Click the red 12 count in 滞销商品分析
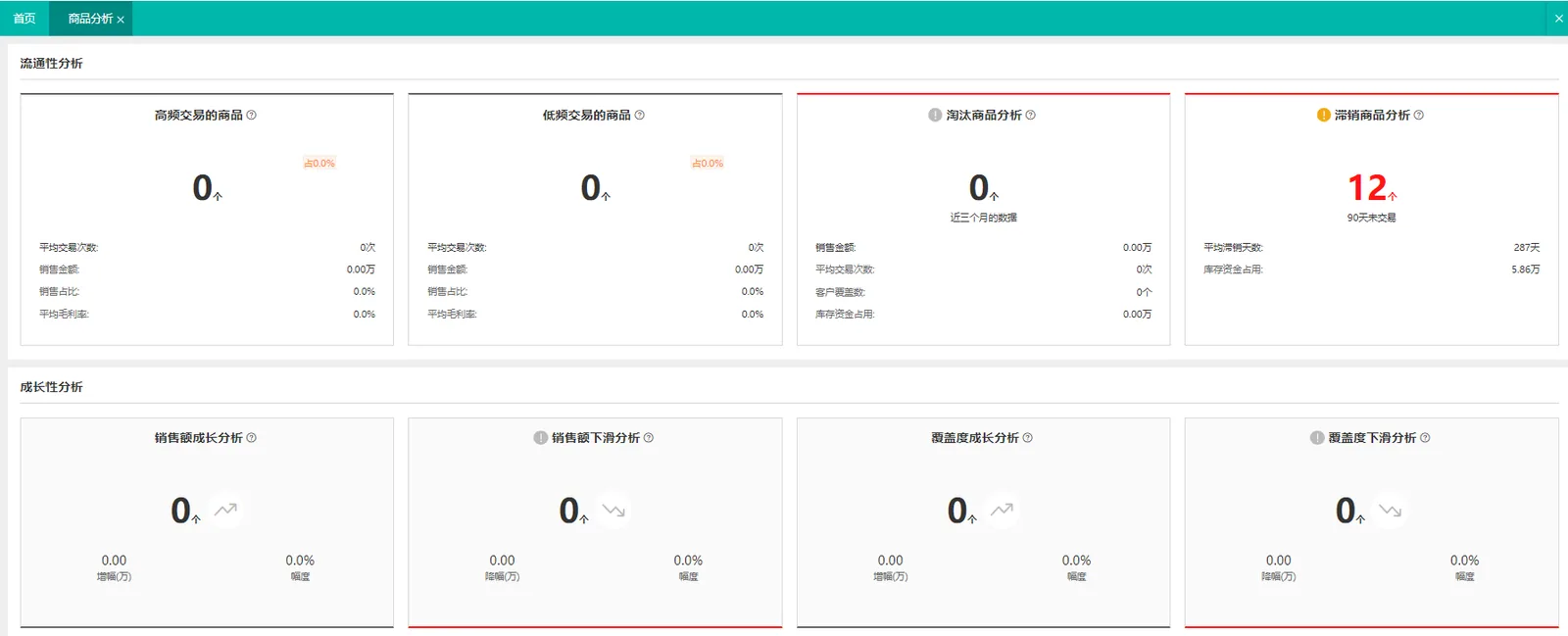 pos(1367,187)
